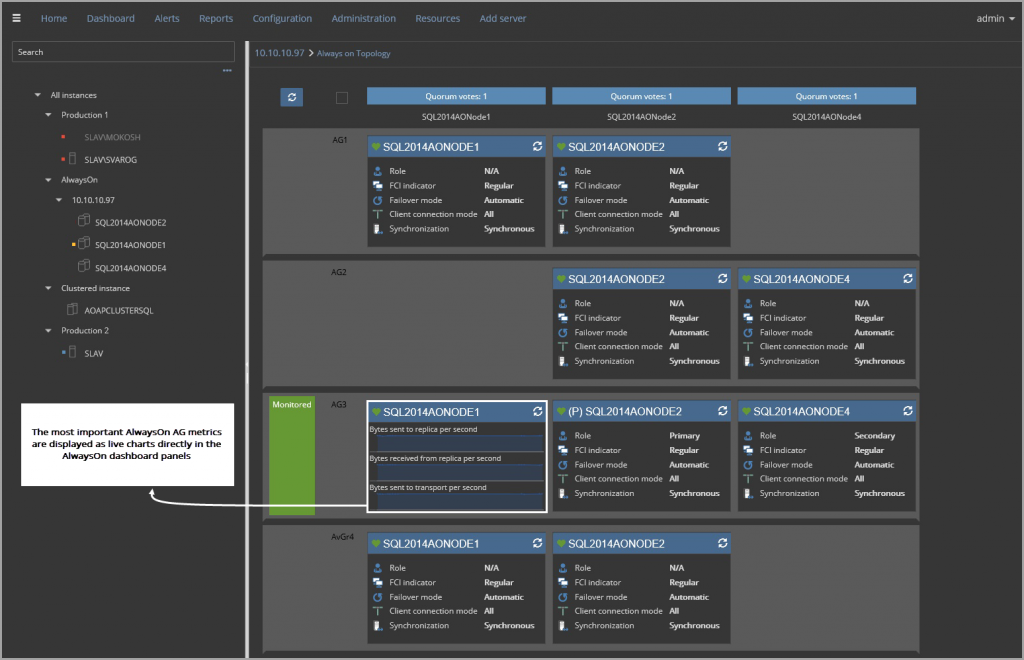Refresh the topology with the blue refresh icon
1024x660 pixels.
coord(291,96)
